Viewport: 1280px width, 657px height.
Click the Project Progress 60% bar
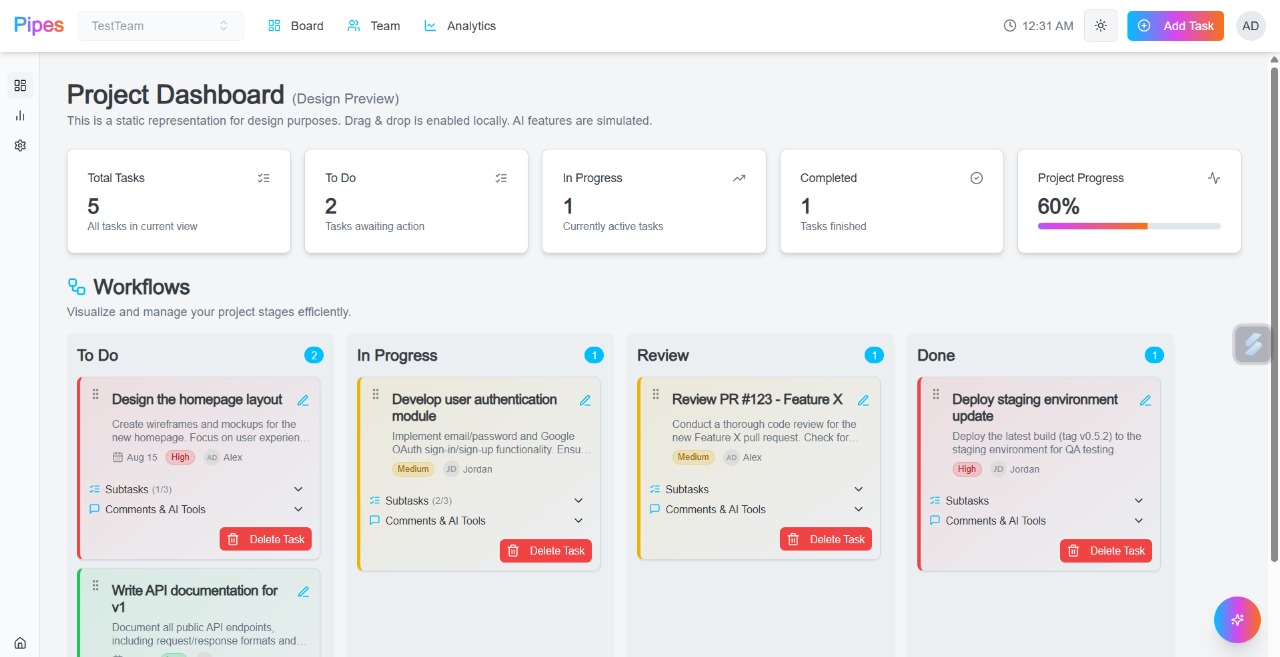1129,226
